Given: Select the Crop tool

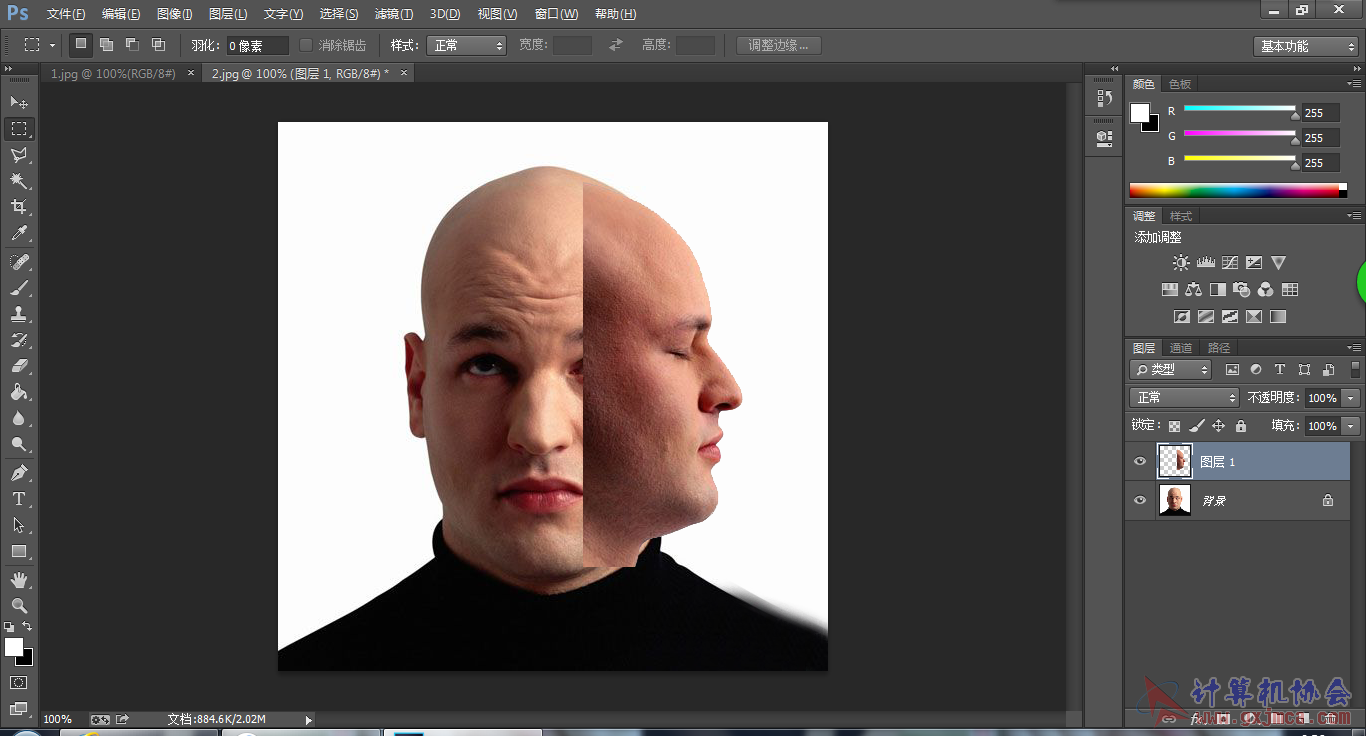Looking at the screenshot, I should click(x=19, y=207).
